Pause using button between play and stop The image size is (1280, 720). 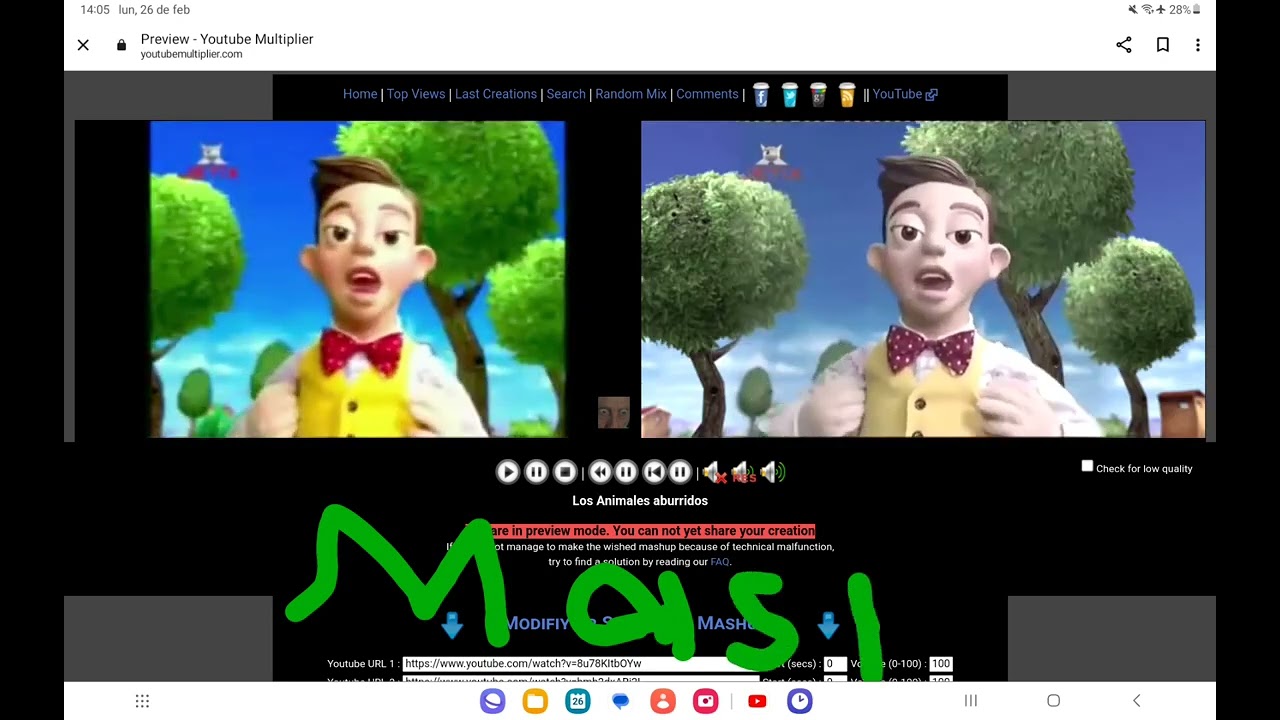[x=536, y=472]
